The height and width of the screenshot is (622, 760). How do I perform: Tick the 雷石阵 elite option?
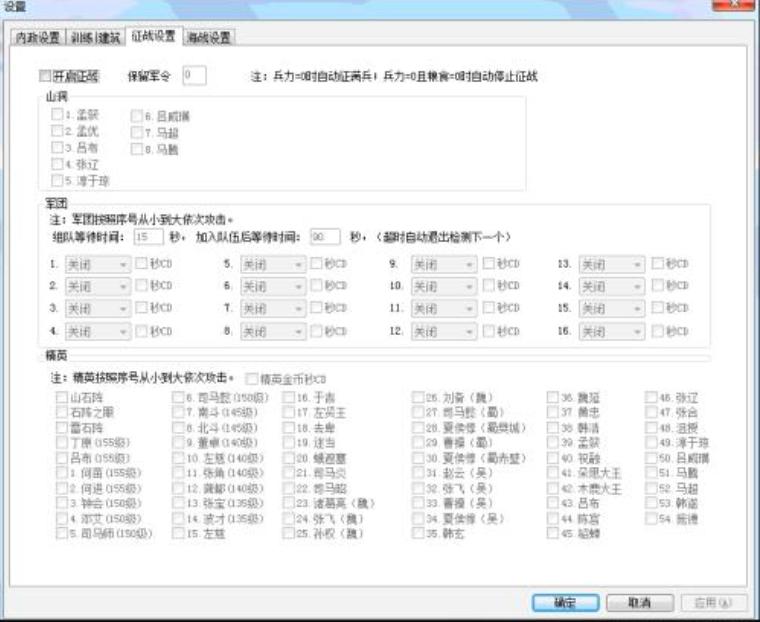coord(62,428)
